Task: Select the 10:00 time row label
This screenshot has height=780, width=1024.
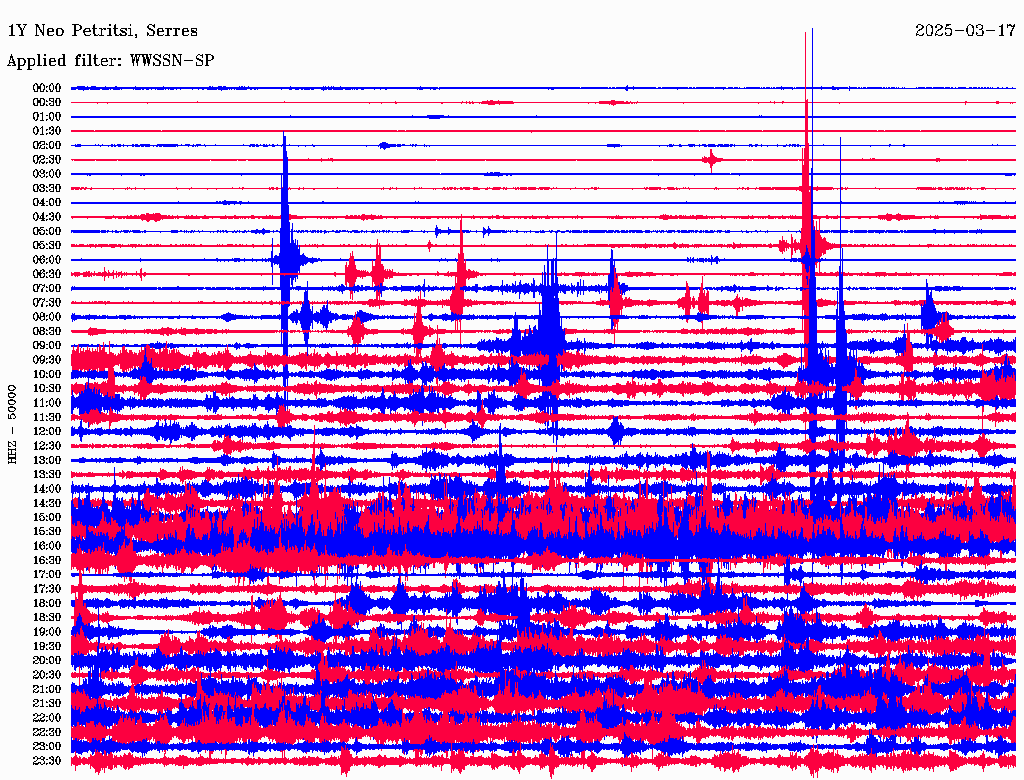Action: point(46,374)
